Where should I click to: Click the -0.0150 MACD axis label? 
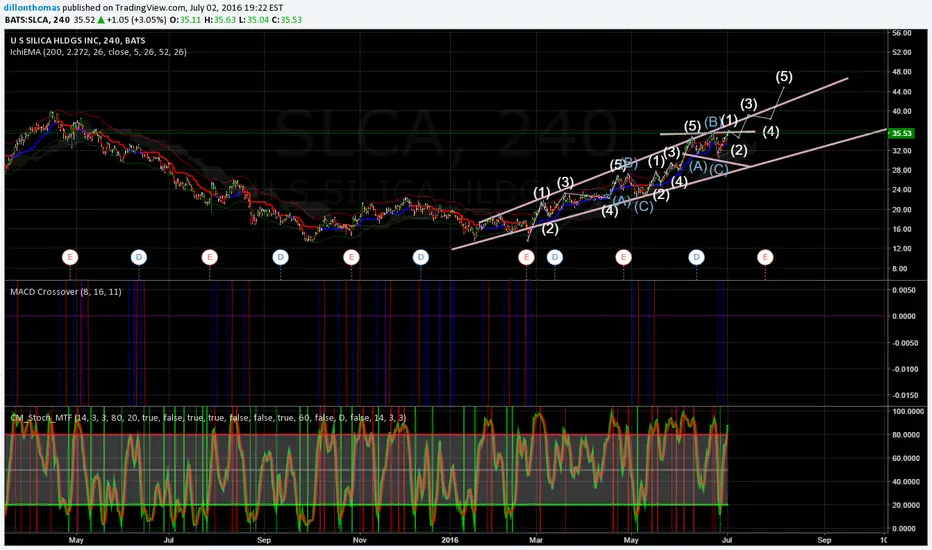coord(903,395)
